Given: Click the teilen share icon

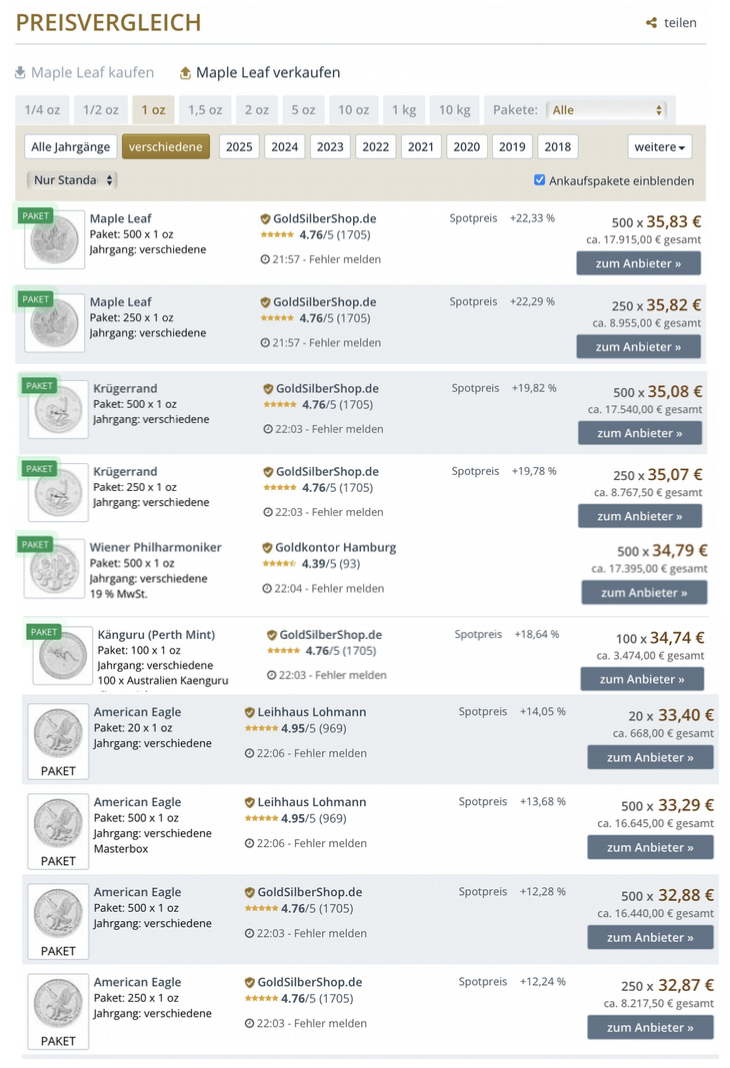Looking at the screenshot, I should point(652,23).
